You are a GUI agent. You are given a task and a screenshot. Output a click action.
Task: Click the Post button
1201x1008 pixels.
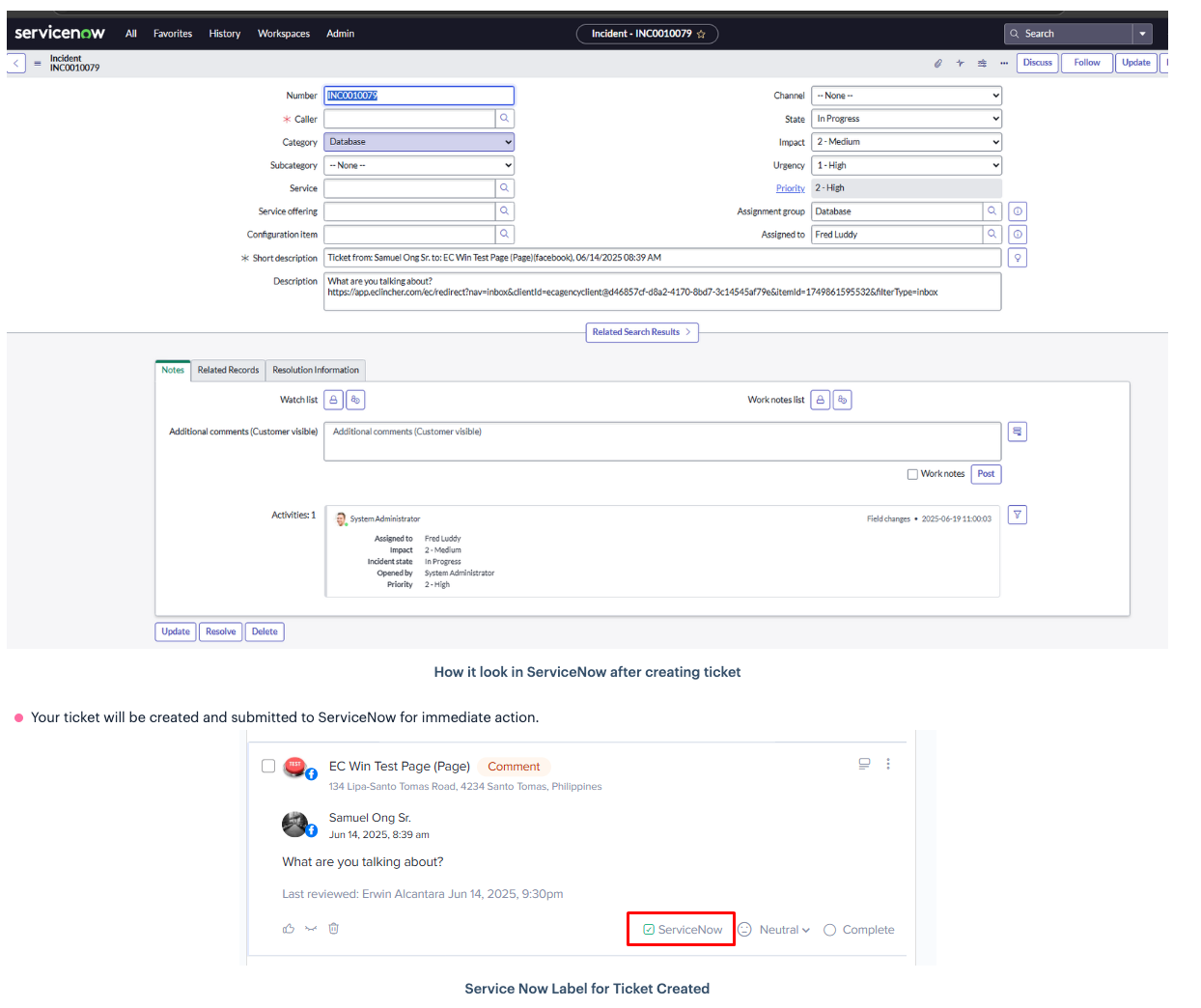tap(986, 474)
